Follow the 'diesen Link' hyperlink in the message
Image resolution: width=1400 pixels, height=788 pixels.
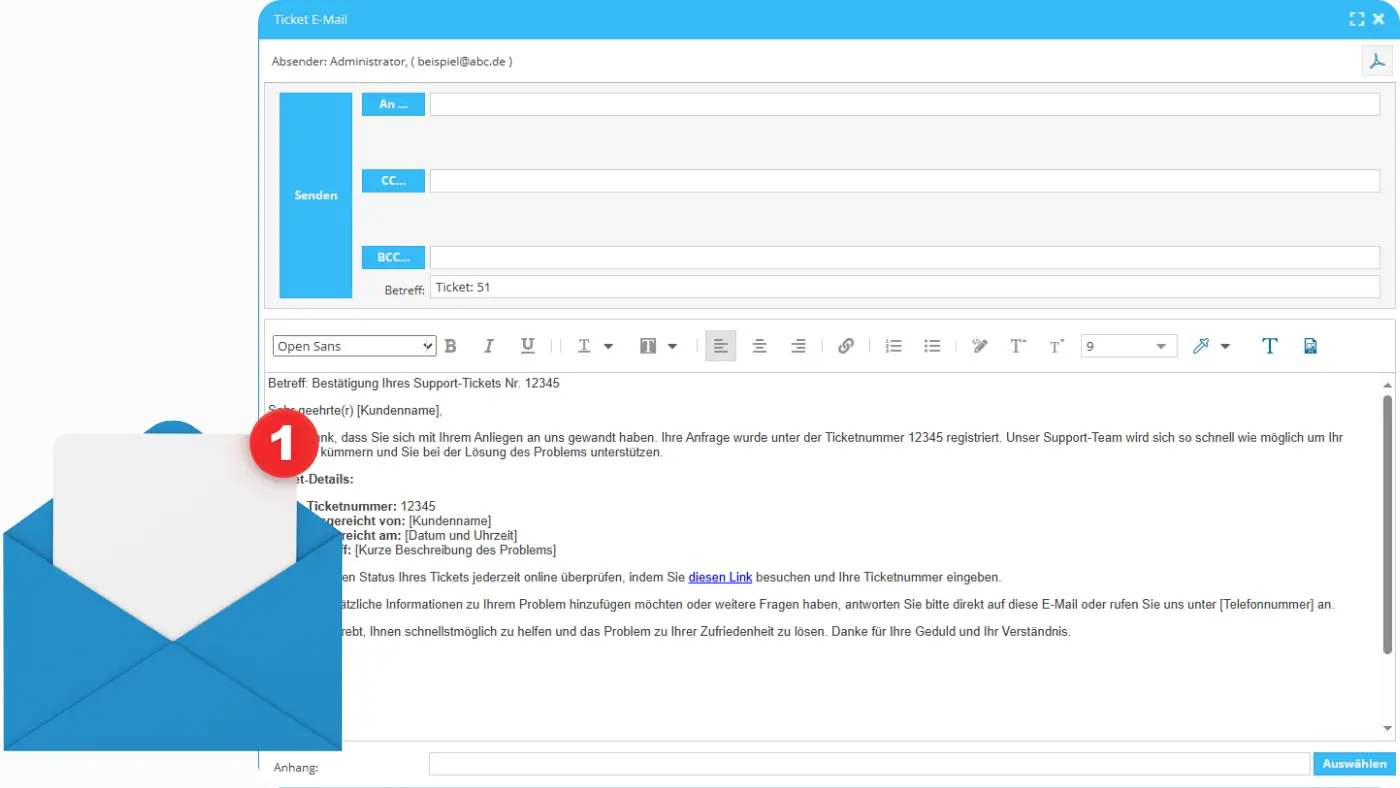tap(719, 576)
